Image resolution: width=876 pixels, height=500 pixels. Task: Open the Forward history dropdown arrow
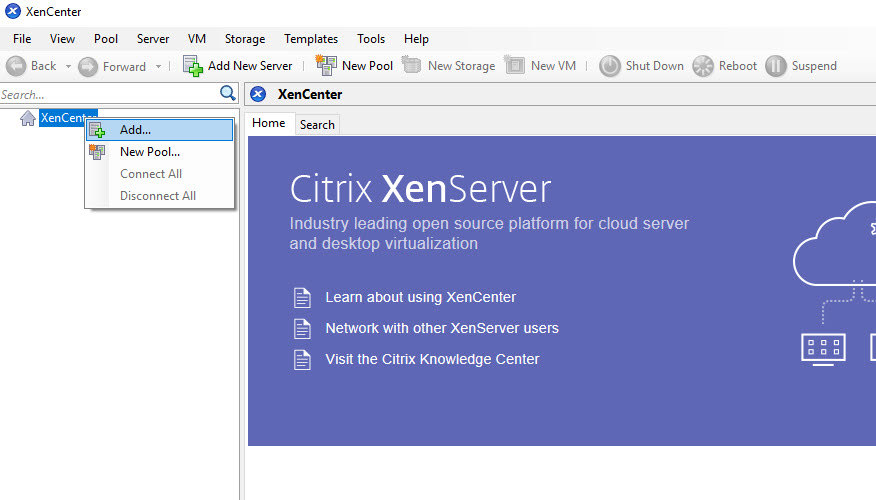click(158, 67)
